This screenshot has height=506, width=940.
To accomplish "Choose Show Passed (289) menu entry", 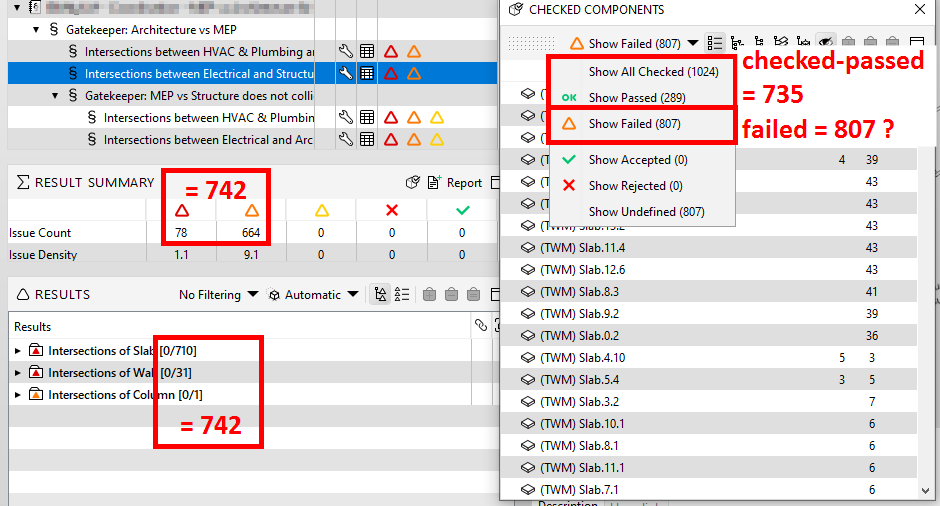I will point(642,98).
